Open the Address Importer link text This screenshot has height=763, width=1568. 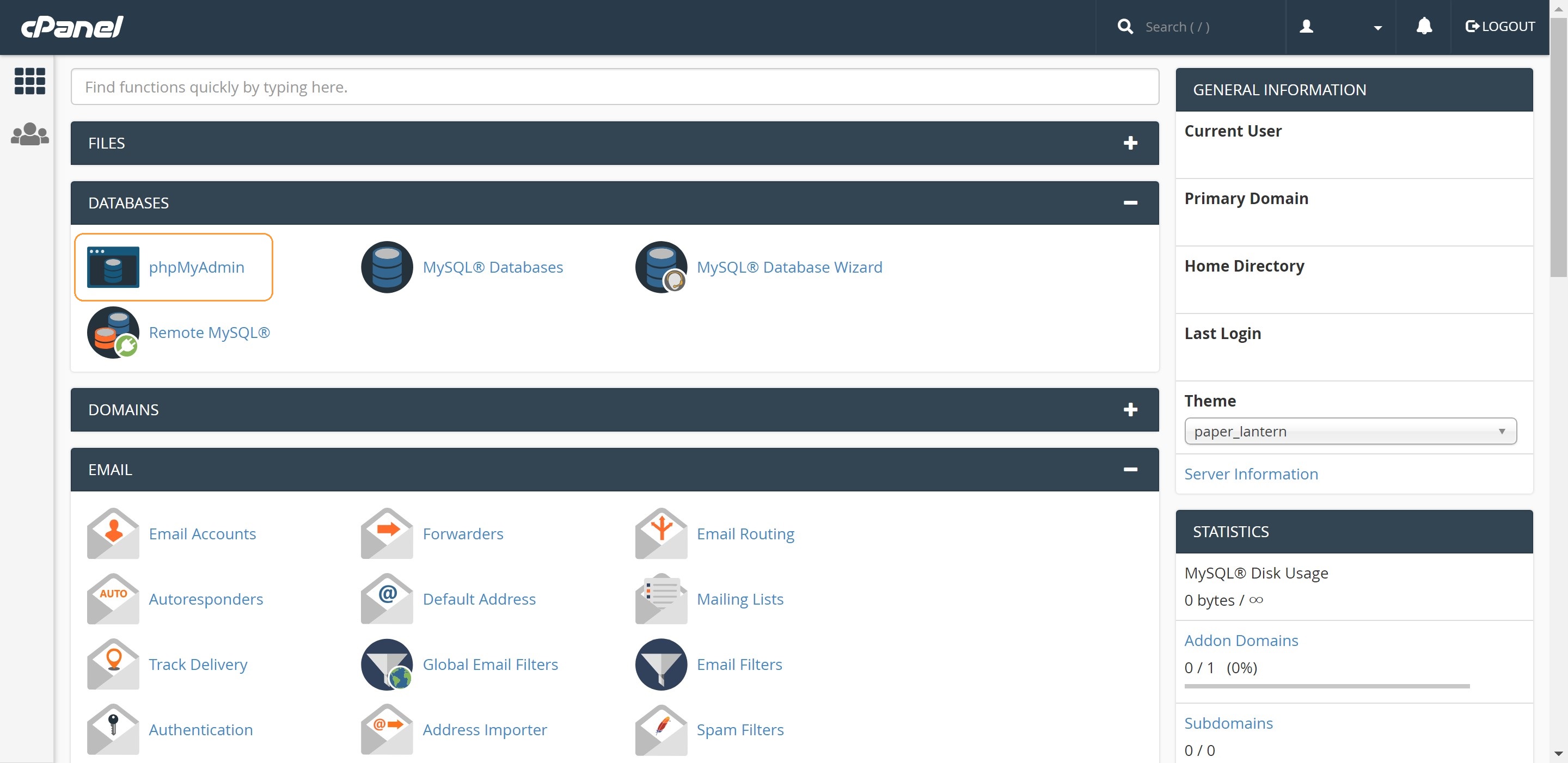coord(485,730)
